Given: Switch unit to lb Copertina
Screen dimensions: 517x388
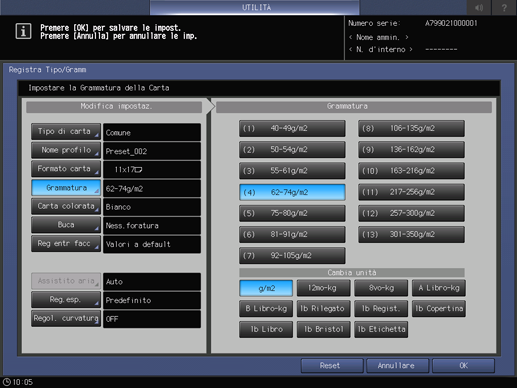Looking at the screenshot, I should (x=439, y=309).
